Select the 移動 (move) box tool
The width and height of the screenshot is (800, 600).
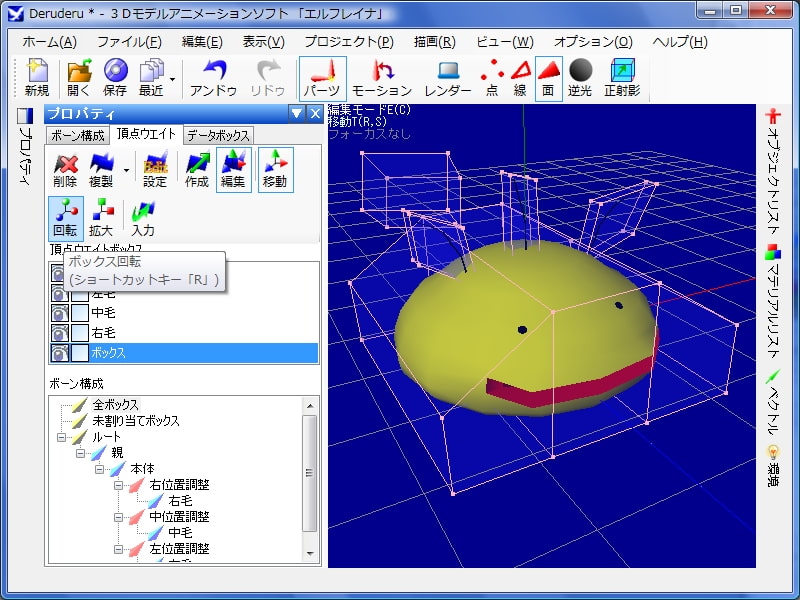(x=274, y=169)
